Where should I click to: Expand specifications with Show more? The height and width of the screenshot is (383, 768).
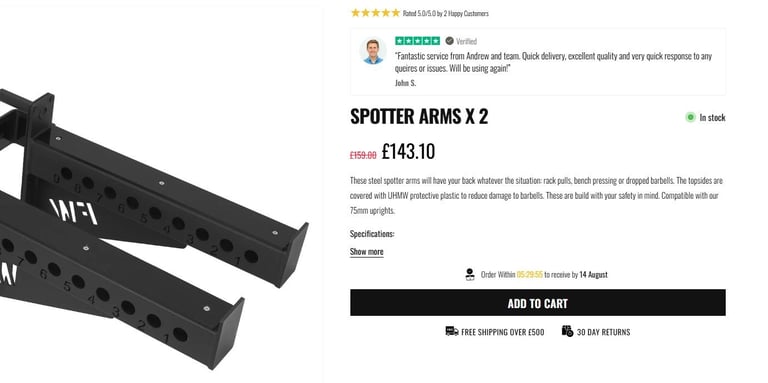366,252
